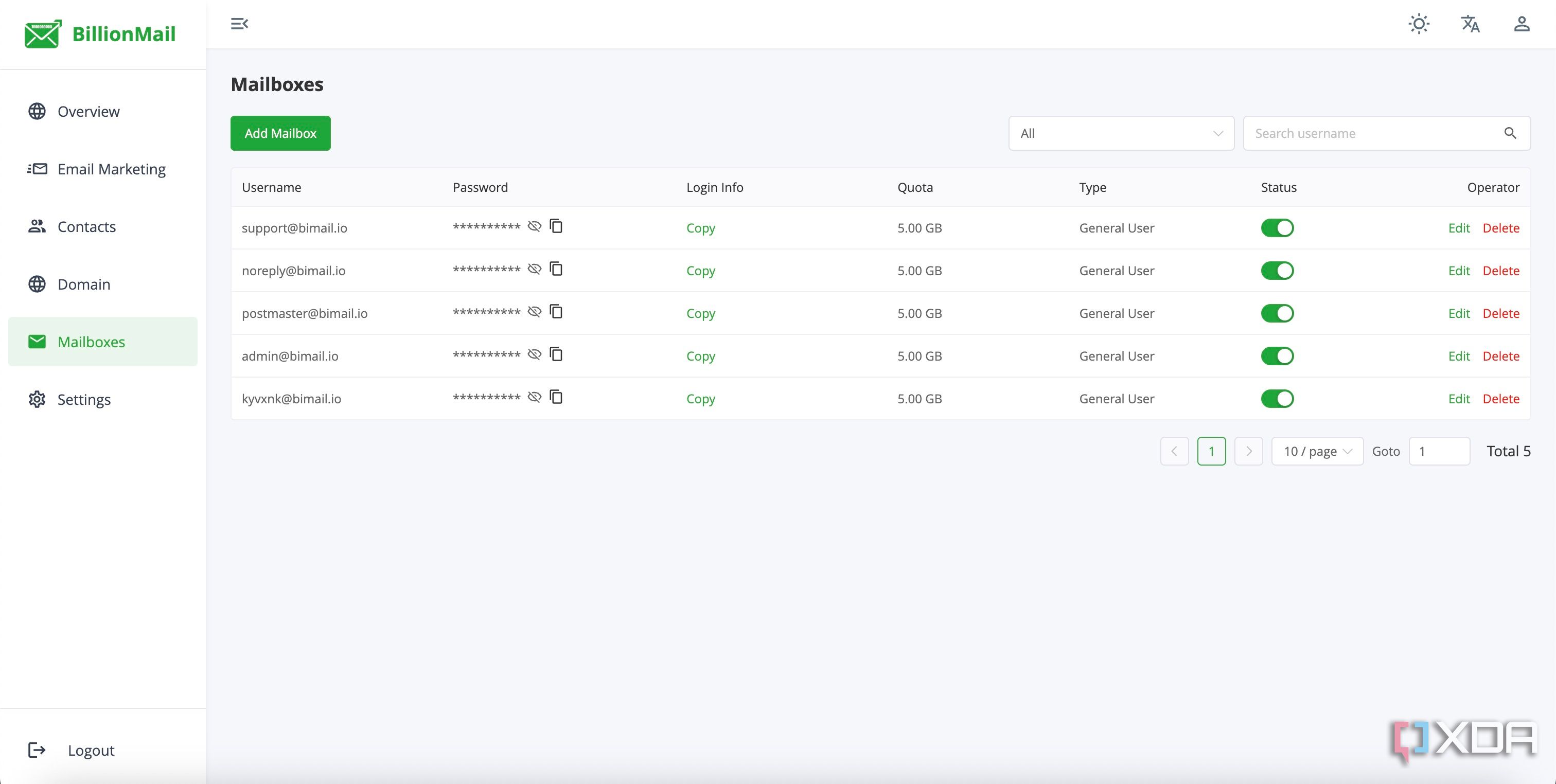
Task: Select page 1 in pagination
Action: coord(1211,451)
